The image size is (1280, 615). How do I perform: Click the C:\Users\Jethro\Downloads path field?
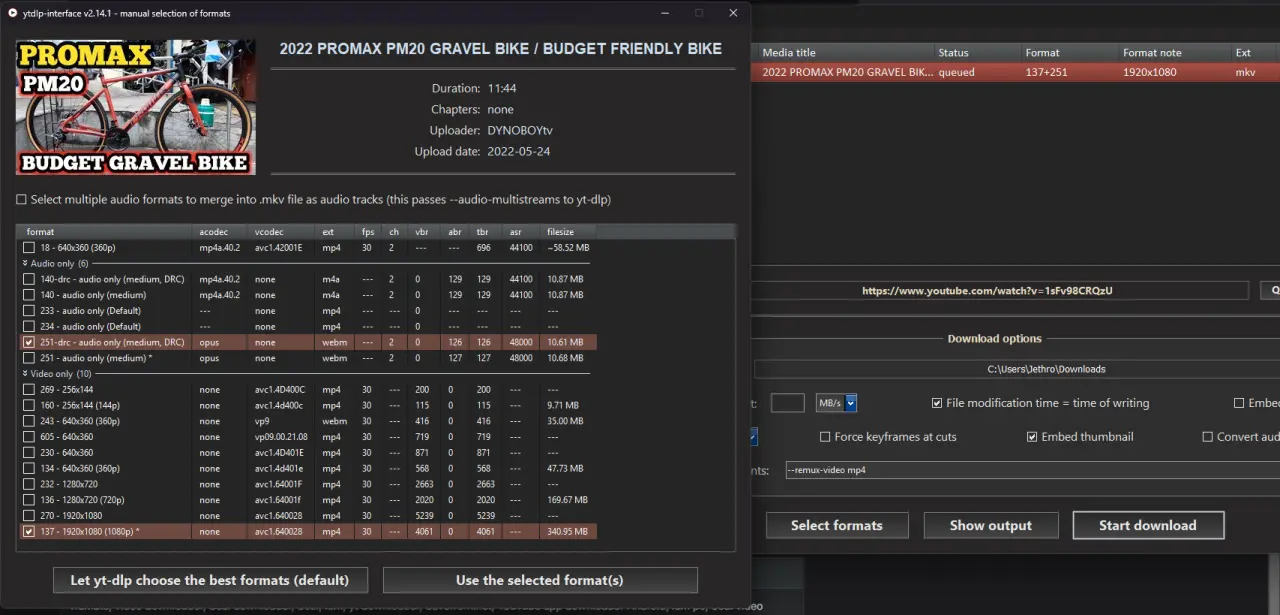[x=1017, y=369]
